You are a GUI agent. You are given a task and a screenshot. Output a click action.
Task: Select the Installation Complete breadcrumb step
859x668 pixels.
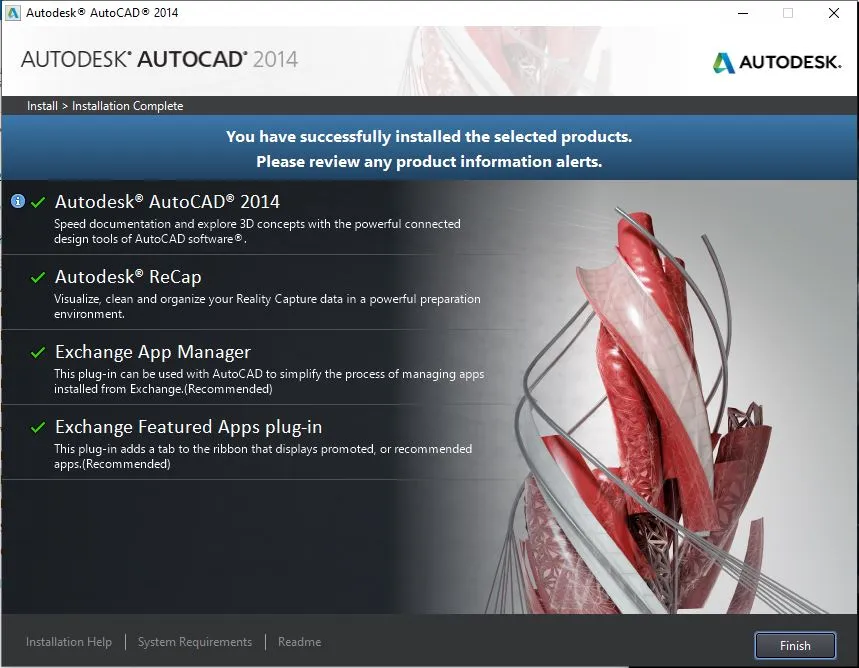[128, 105]
